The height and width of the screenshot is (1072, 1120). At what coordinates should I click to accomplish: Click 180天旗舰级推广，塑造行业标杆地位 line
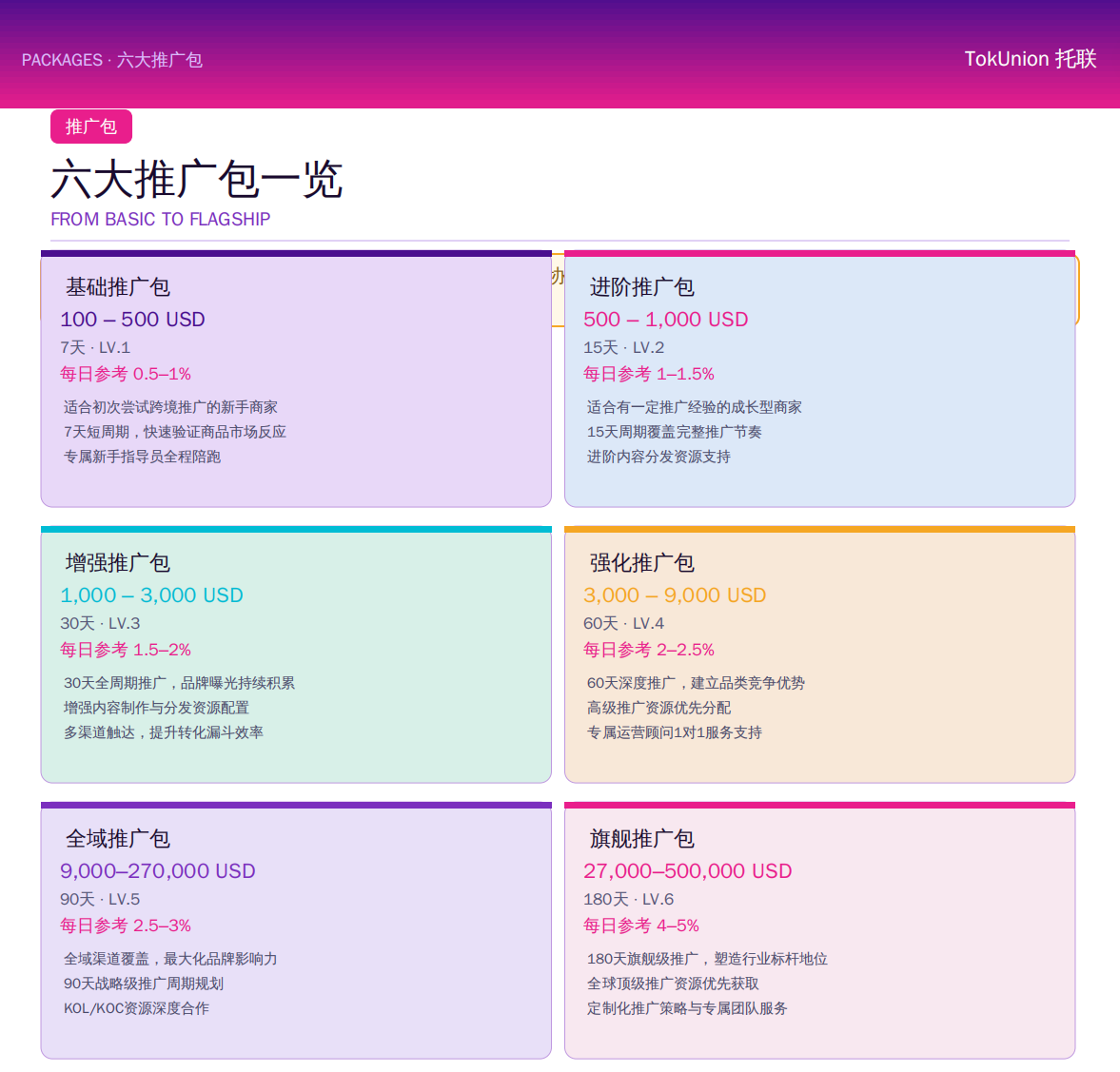coord(707,959)
